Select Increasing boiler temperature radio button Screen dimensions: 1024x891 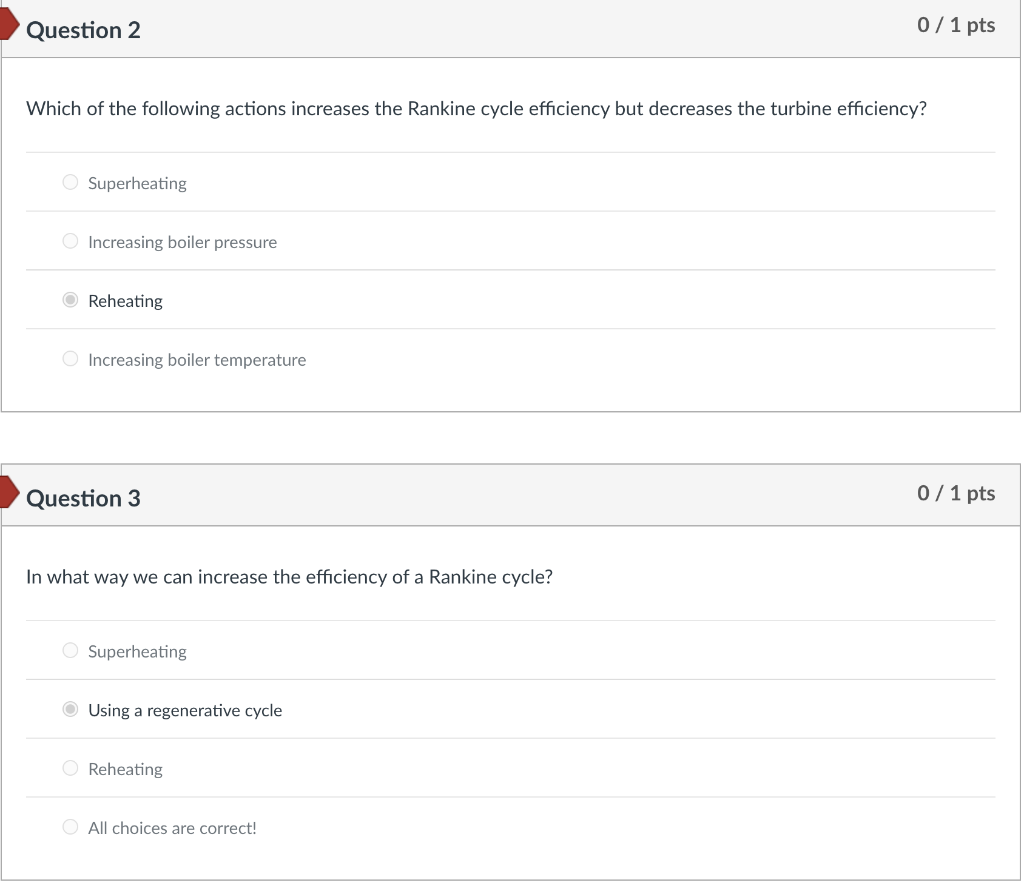70,359
